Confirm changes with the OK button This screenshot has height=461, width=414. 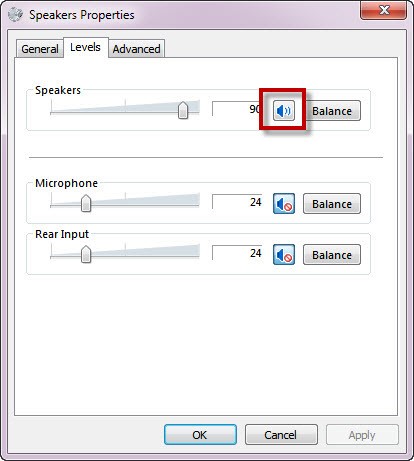click(200, 435)
